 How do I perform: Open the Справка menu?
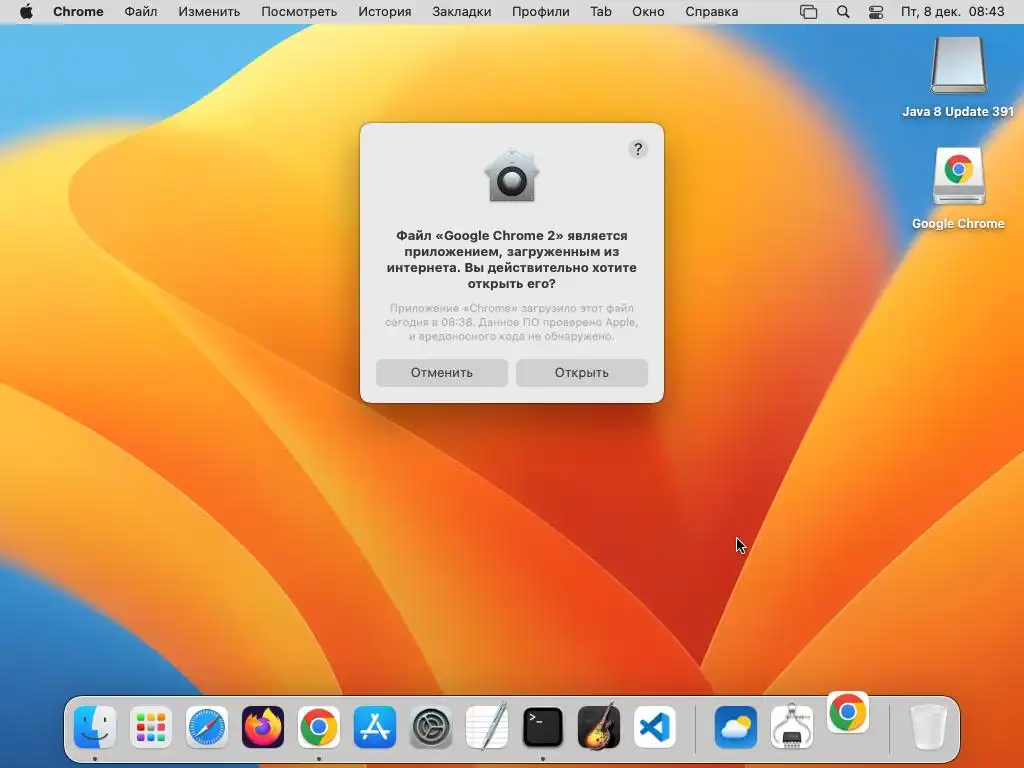[x=712, y=12]
